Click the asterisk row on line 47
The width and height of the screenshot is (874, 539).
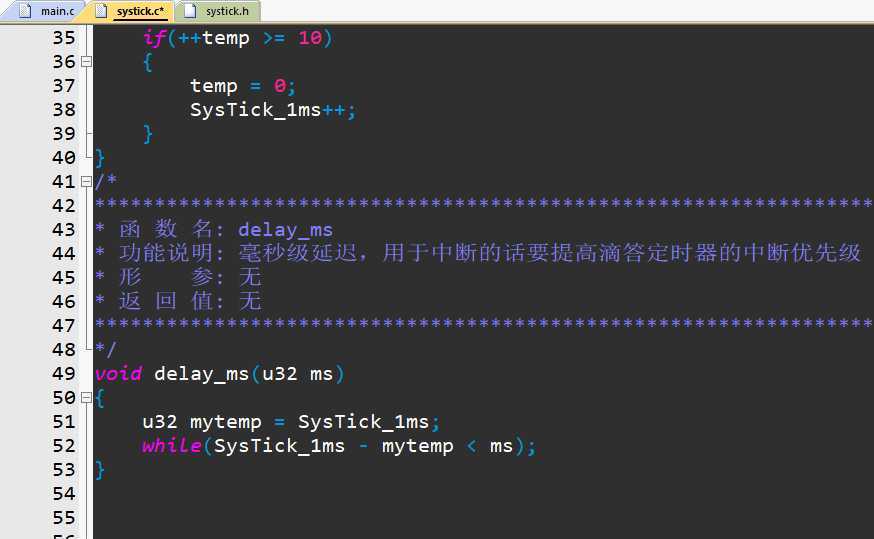pyautogui.click(x=484, y=324)
